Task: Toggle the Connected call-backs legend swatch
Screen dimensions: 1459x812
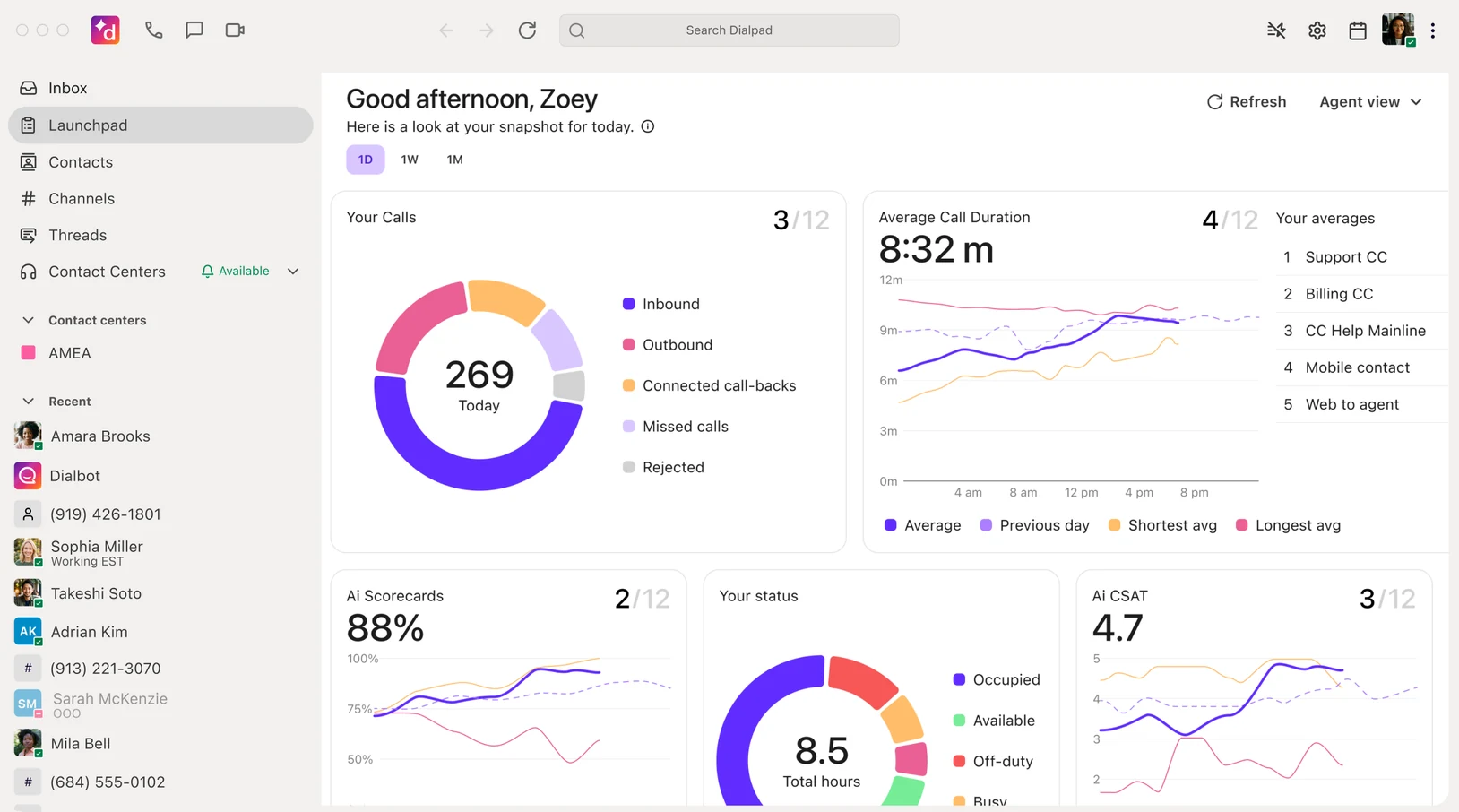Action: (629, 385)
